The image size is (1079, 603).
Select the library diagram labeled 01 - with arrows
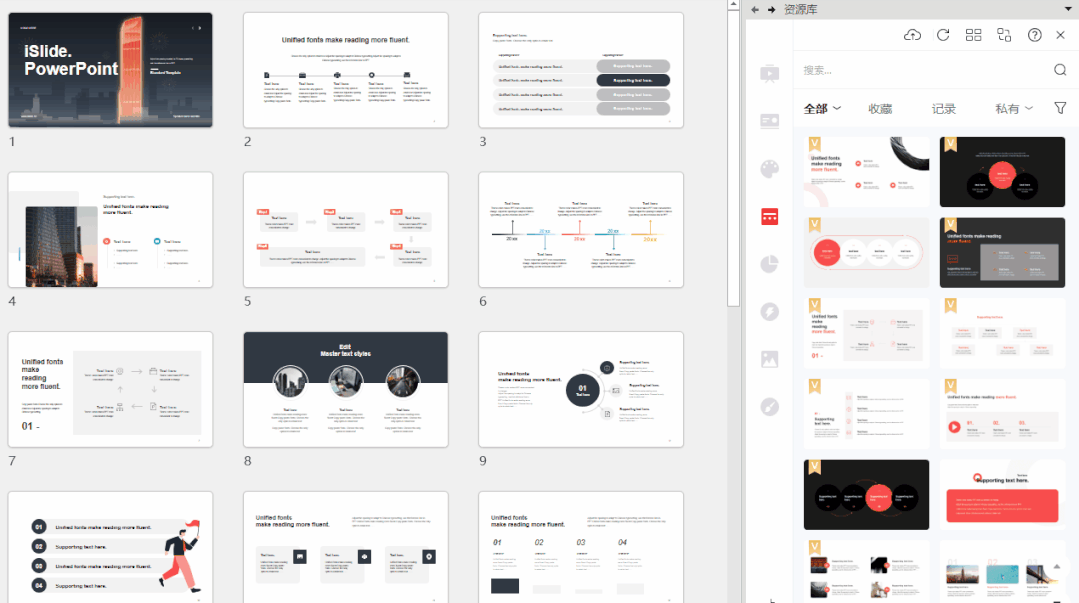click(866, 333)
